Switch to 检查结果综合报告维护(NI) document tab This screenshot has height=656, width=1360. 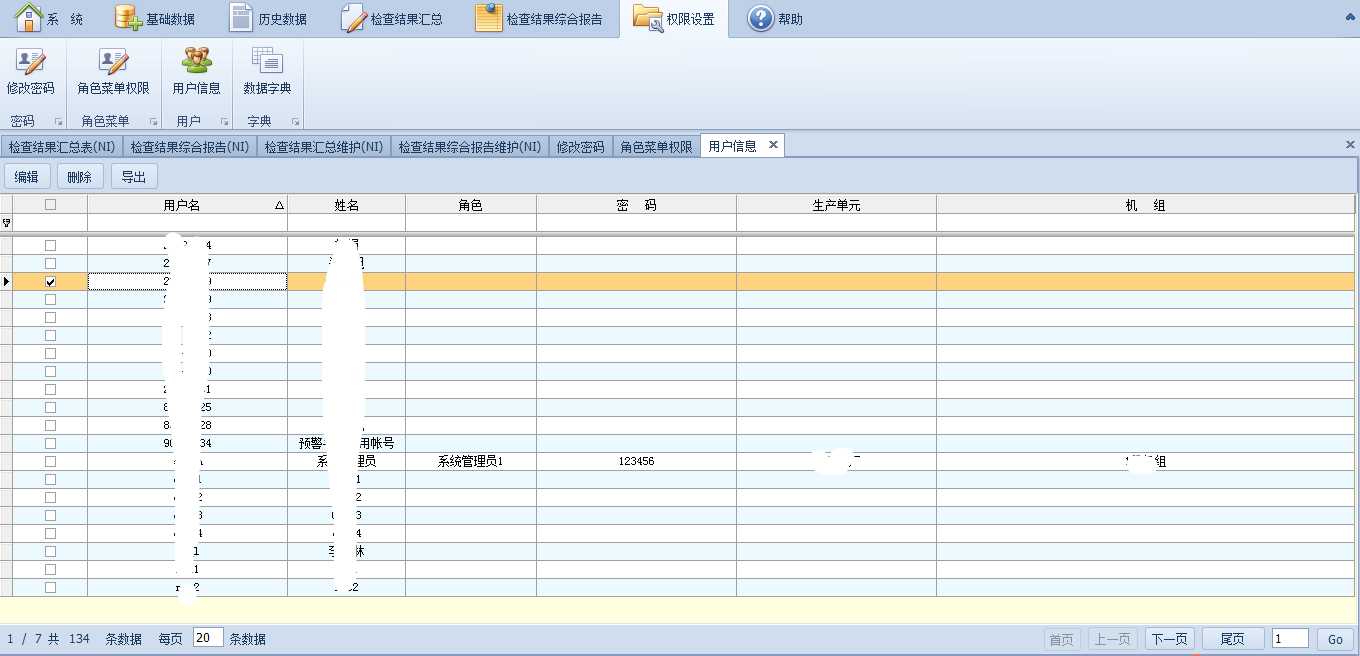tap(470, 147)
